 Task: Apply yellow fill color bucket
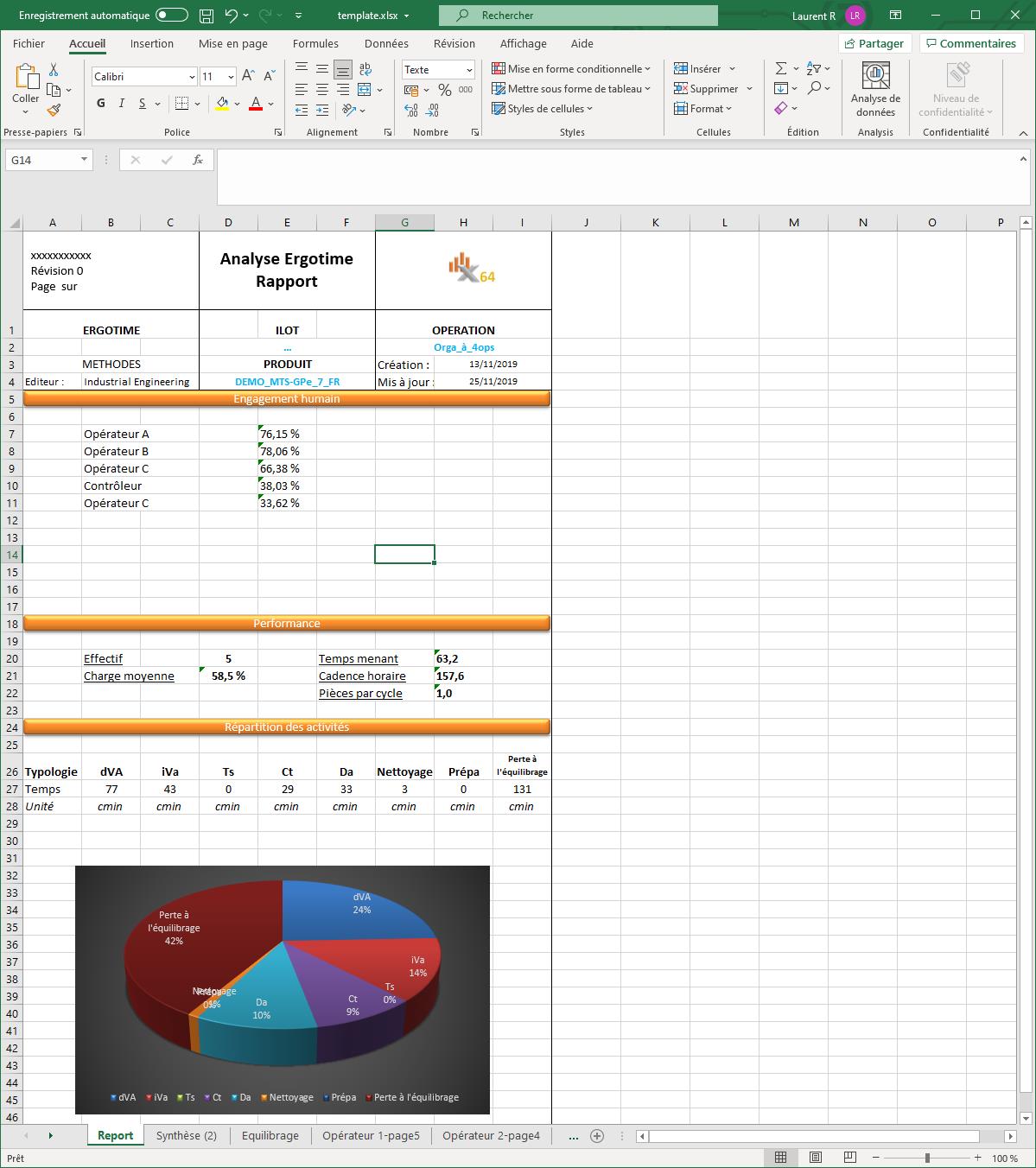222,104
